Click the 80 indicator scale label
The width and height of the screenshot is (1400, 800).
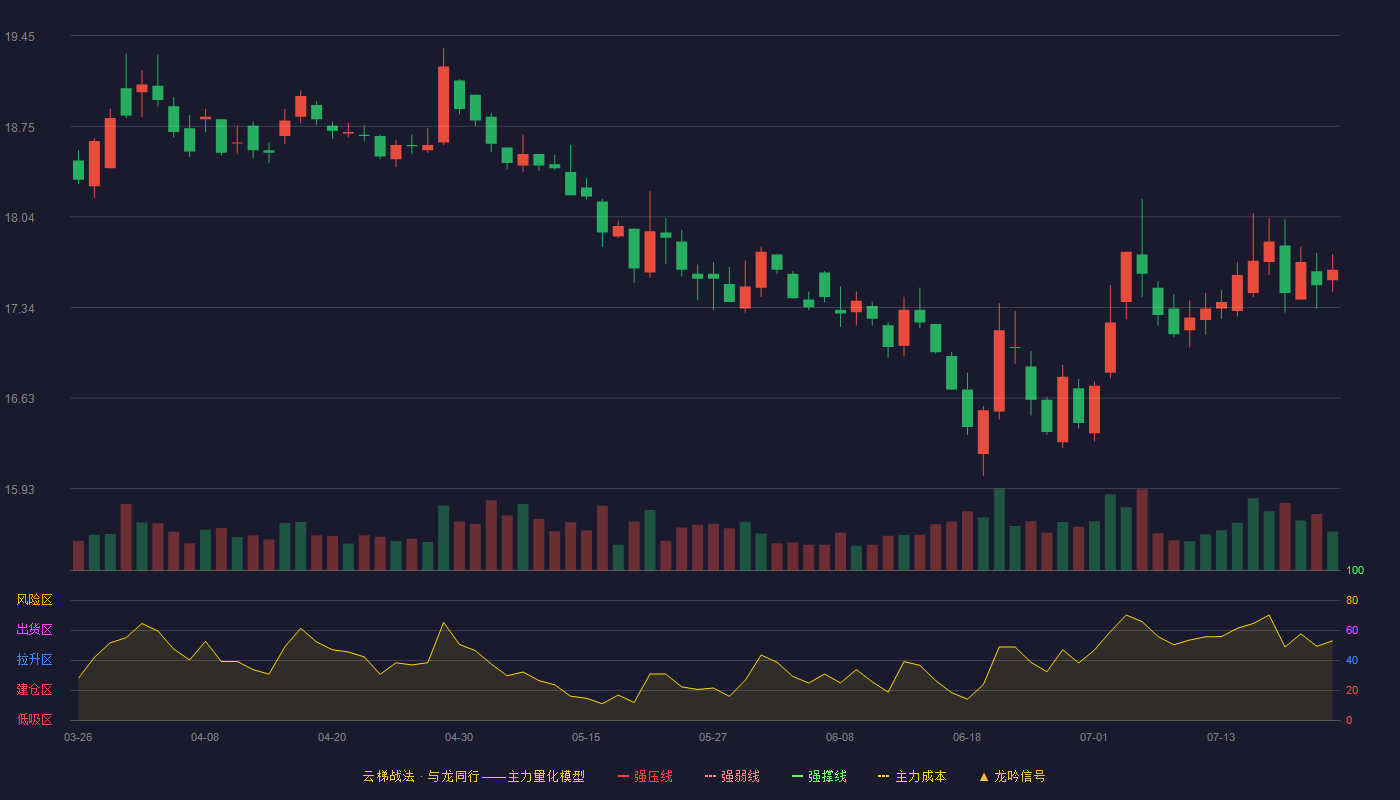click(1352, 601)
